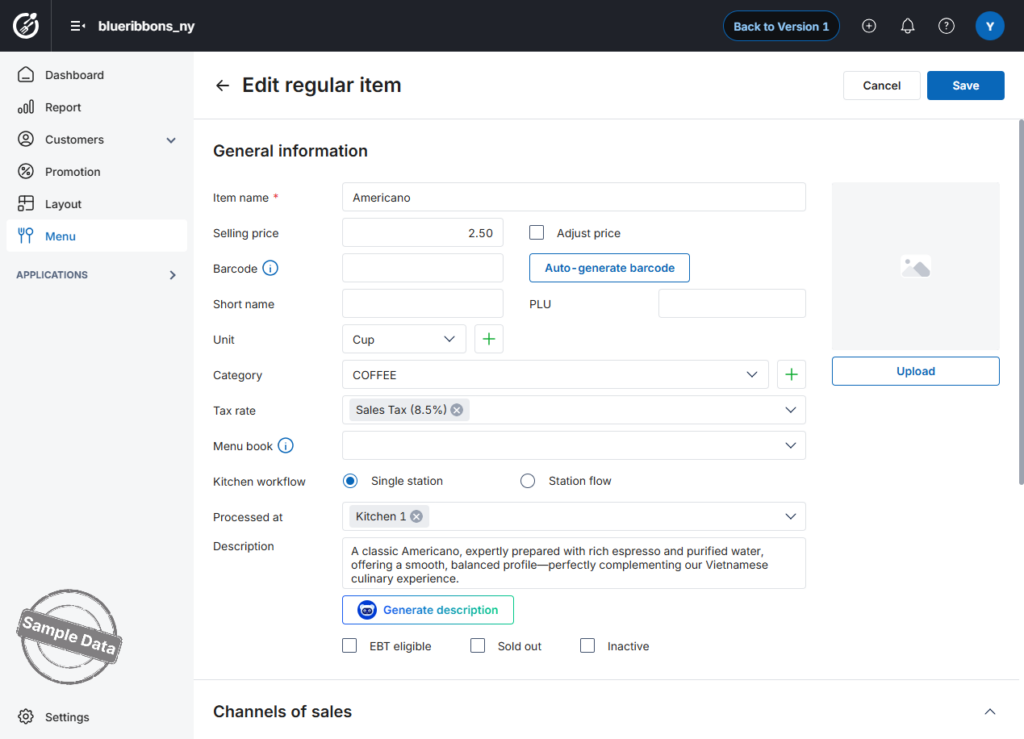Open notifications bell icon
Screen dimensions: 1024x739
click(x=907, y=26)
